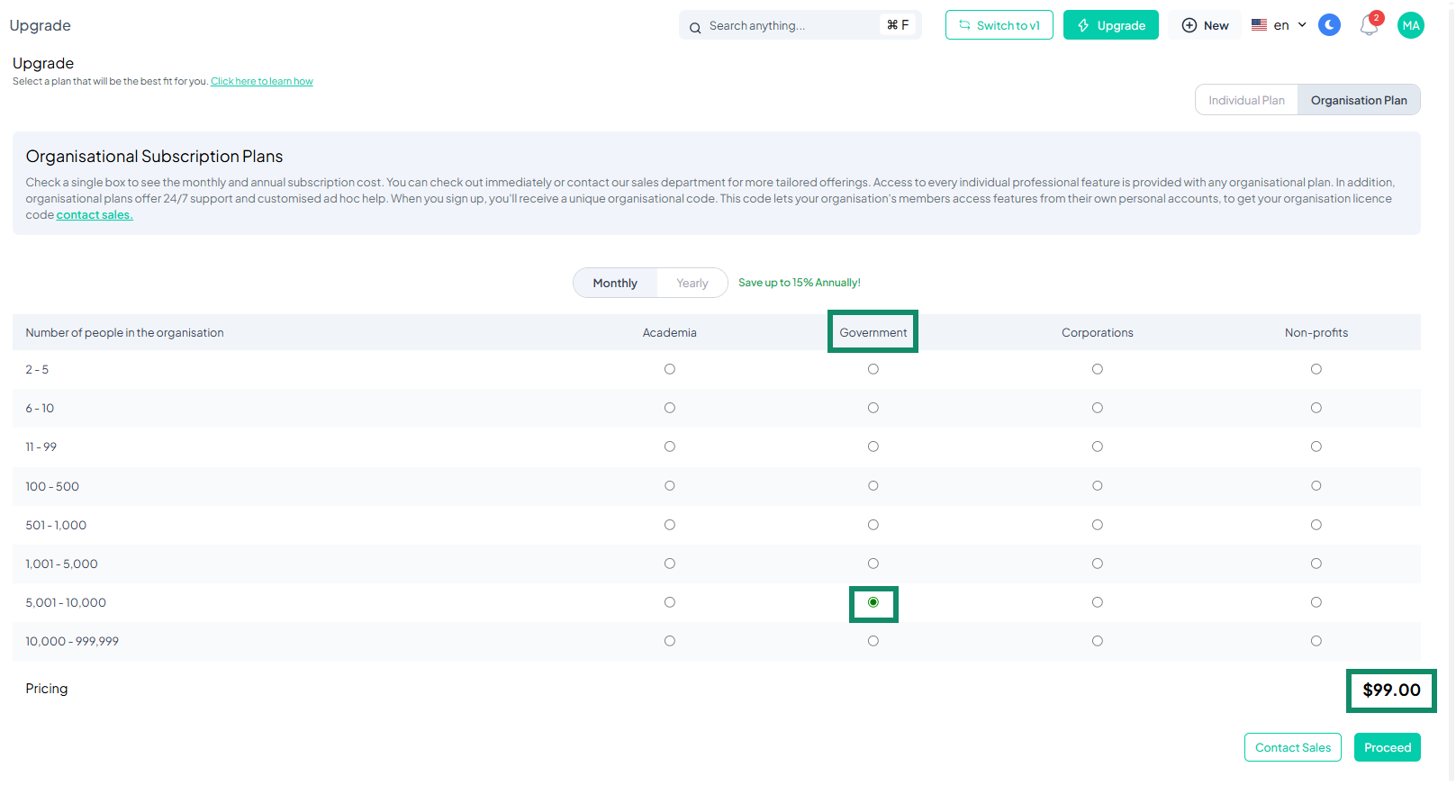This screenshot has width=1456, height=812.
Task: Open the MA user avatar menu
Action: tap(1410, 25)
